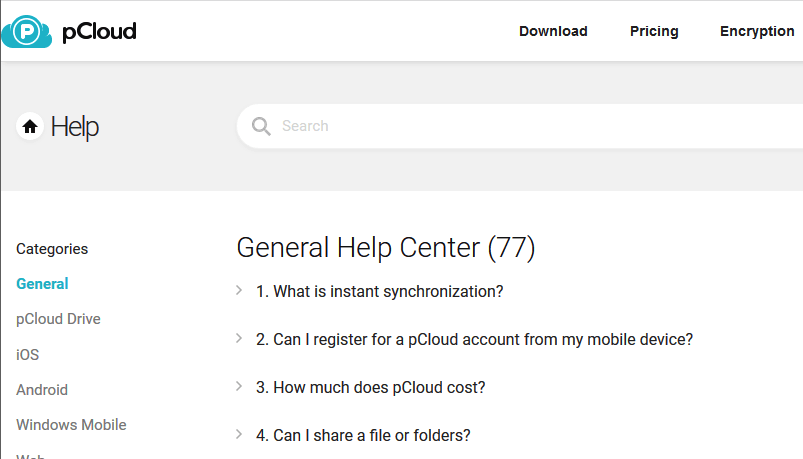This screenshot has height=459, width=803.
Task: Click the magnifying glass search icon
Action: [261, 126]
